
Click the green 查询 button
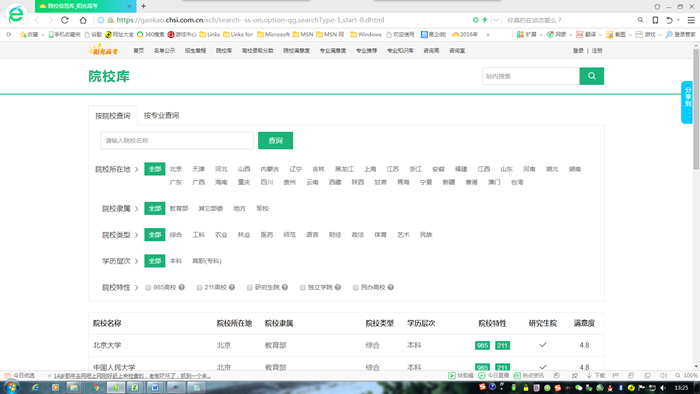point(275,141)
